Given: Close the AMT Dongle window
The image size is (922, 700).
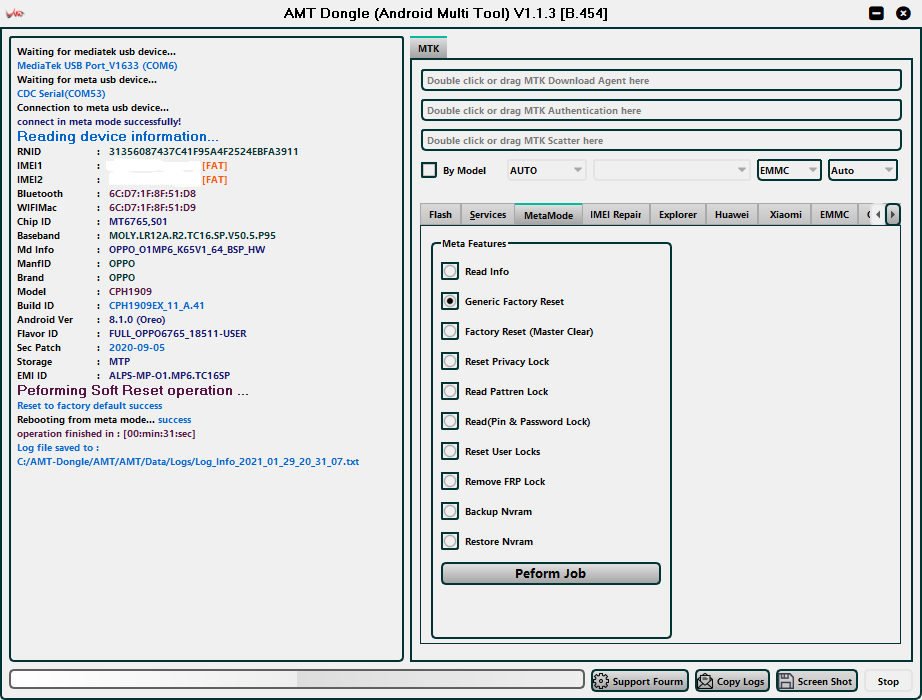Looking at the screenshot, I should [903, 13].
